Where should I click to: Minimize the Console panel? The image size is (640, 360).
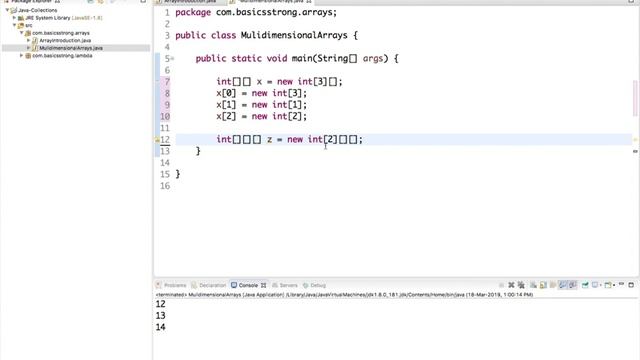621,284
